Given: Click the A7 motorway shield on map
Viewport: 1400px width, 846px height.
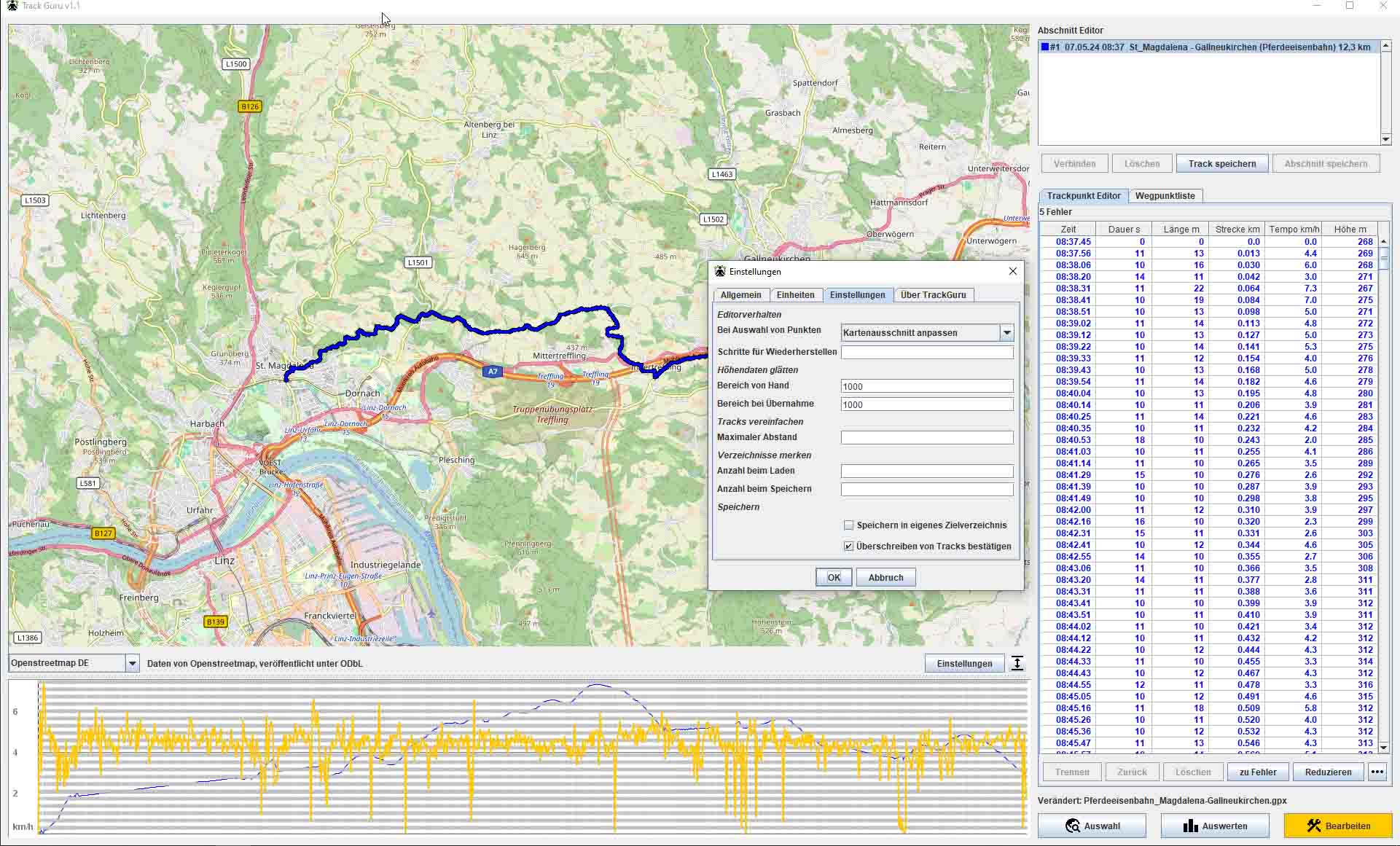Looking at the screenshot, I should tap(493, 372).
